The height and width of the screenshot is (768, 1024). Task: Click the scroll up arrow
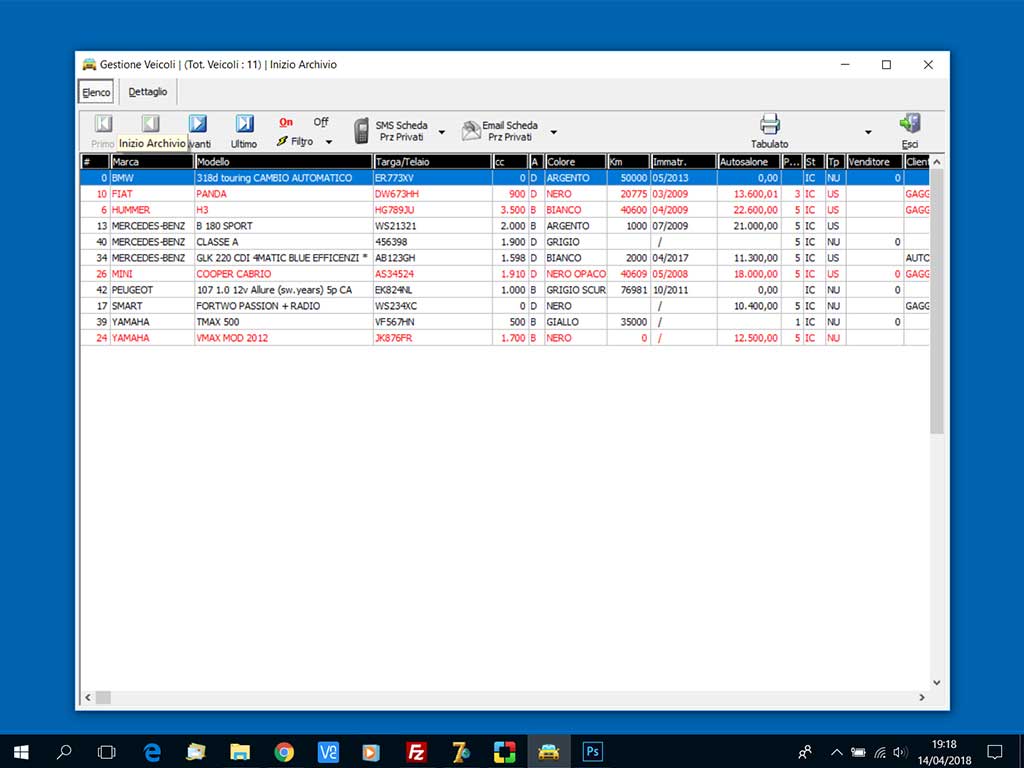point(936,161)
